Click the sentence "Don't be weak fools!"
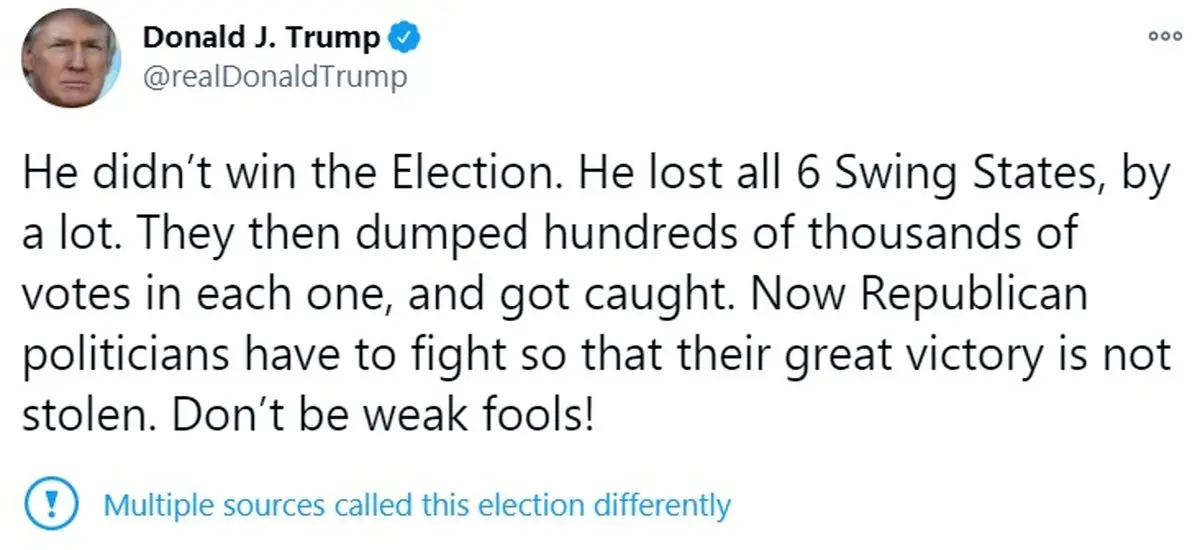 (386, 411)
